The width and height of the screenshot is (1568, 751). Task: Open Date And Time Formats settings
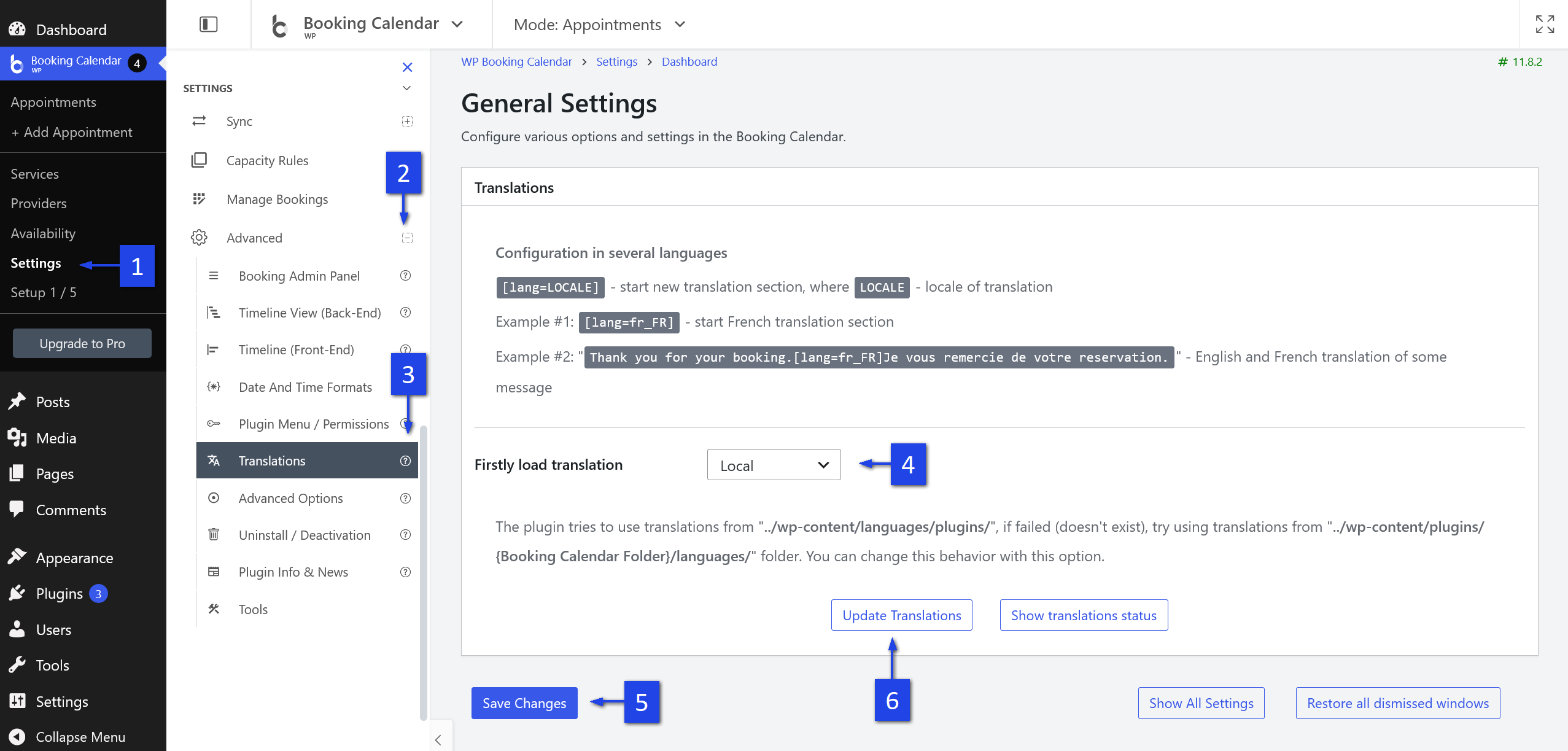pyautogui.click(x=306, y=387)
